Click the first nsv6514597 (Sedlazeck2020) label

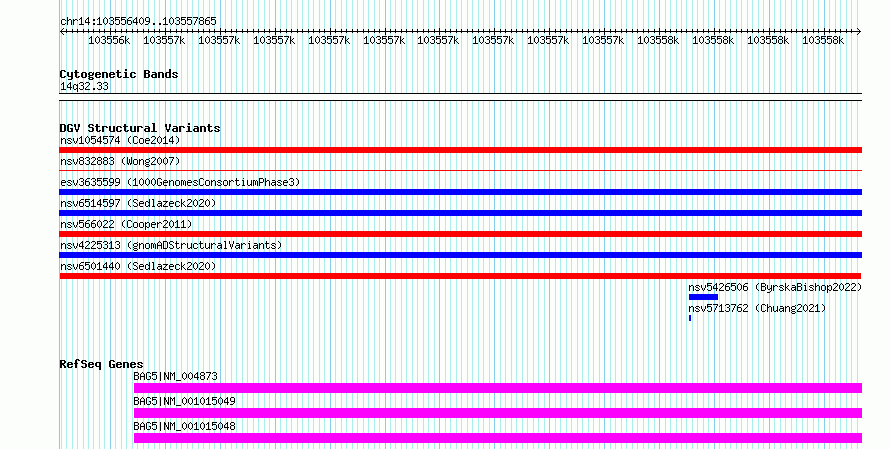pos(138,203)
